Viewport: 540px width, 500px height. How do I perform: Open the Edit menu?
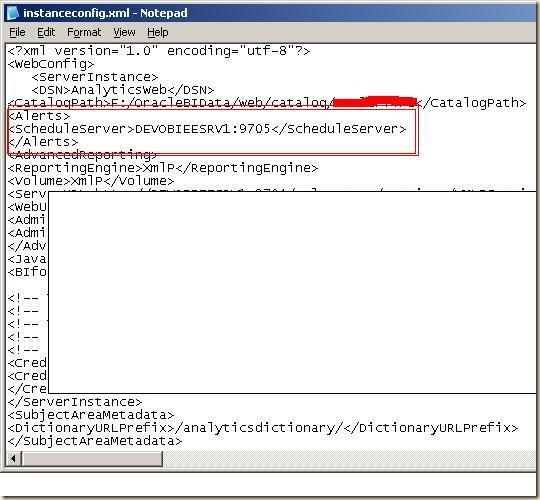[46, 32]
